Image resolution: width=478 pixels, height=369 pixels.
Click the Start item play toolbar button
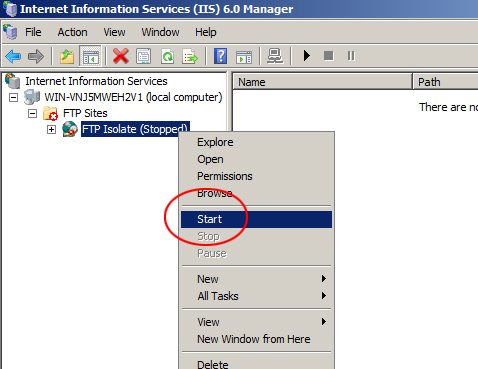coord(307,56)
